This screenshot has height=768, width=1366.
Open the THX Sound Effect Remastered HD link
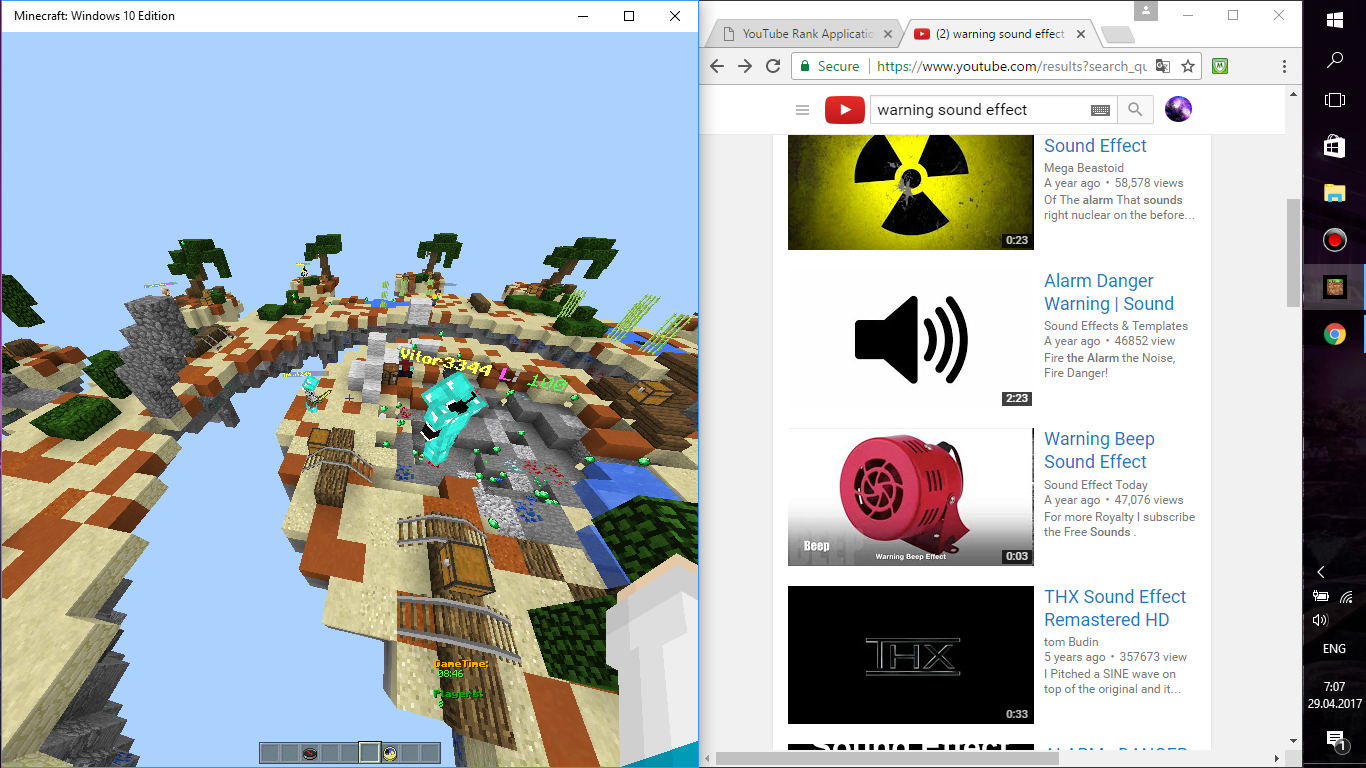pyautogui.click(x=1115, y=608)
